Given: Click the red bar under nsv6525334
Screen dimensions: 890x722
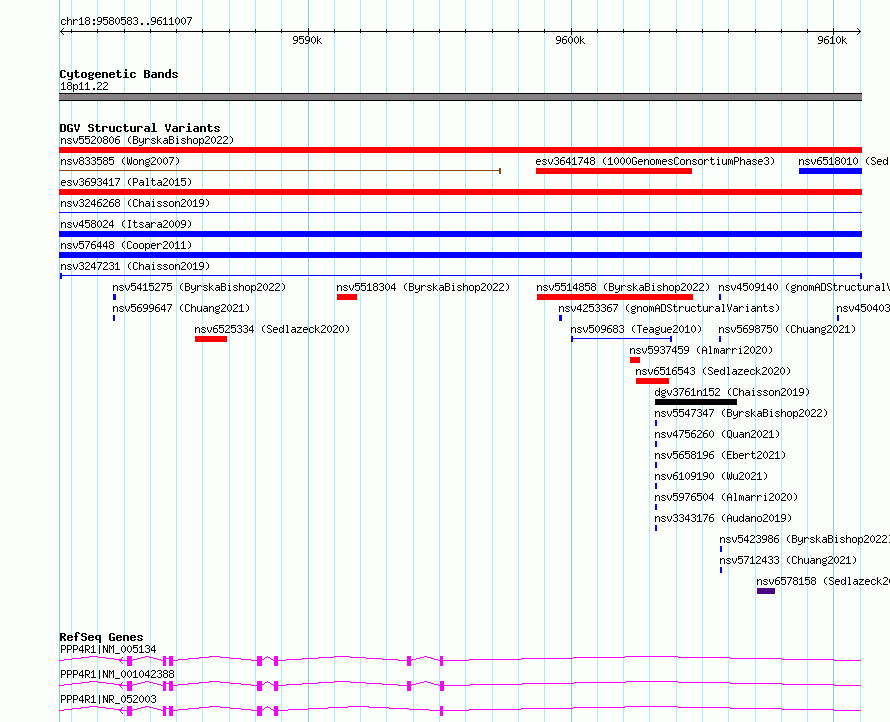Looking at the screenshot, I should point(211,339).
